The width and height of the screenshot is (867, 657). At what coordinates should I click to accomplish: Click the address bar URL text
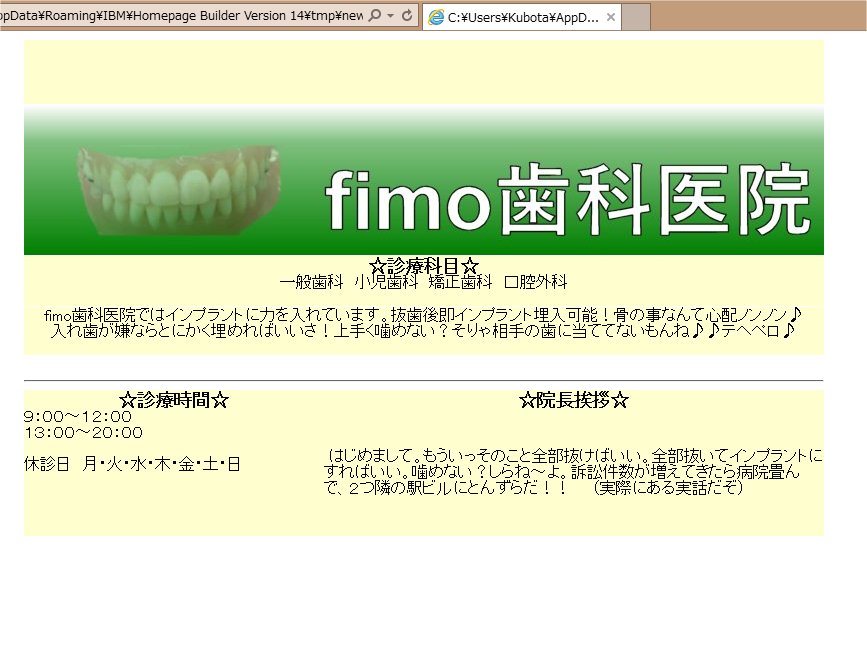[180, 16]
